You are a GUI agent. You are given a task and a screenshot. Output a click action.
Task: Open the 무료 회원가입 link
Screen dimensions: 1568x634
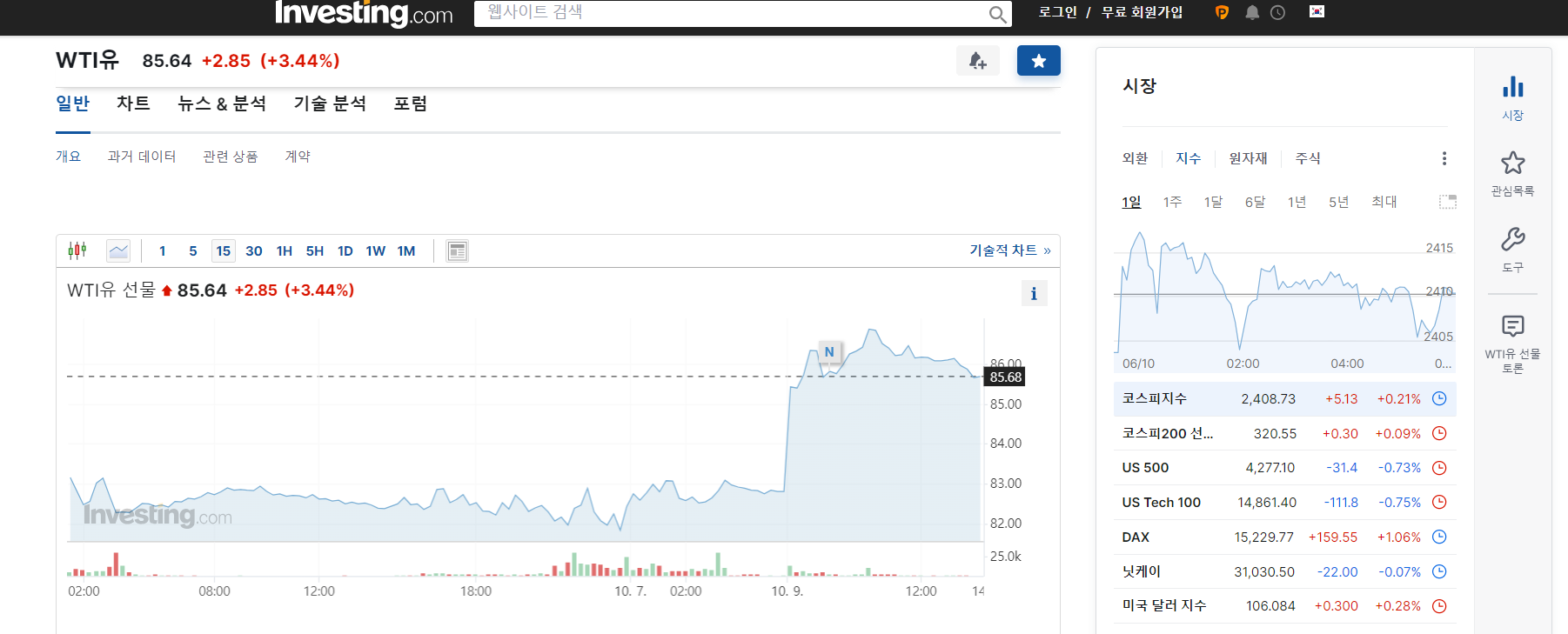pyautogui.click(x=1142, y=12)
